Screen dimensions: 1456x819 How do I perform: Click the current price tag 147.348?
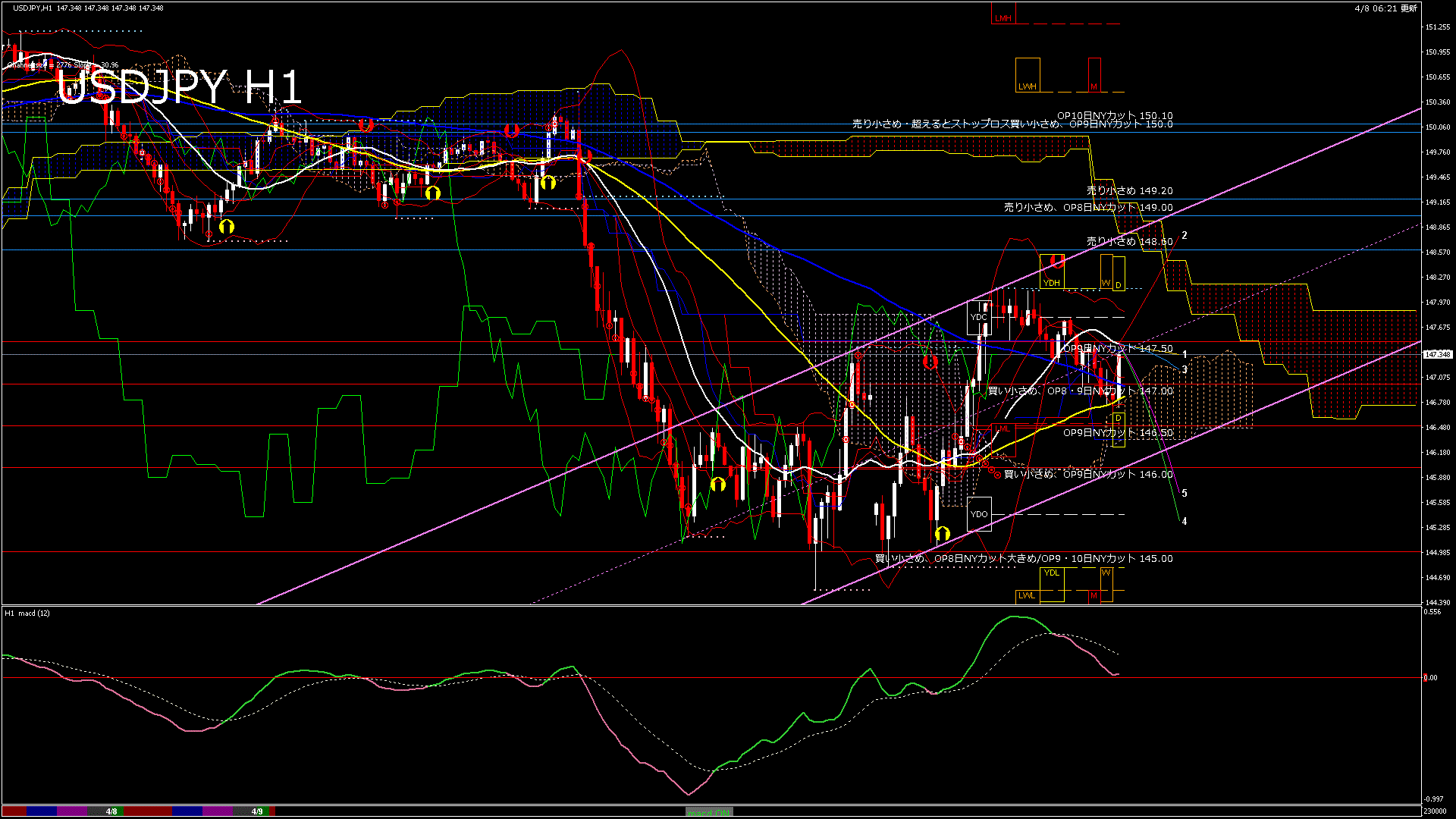1437,354
